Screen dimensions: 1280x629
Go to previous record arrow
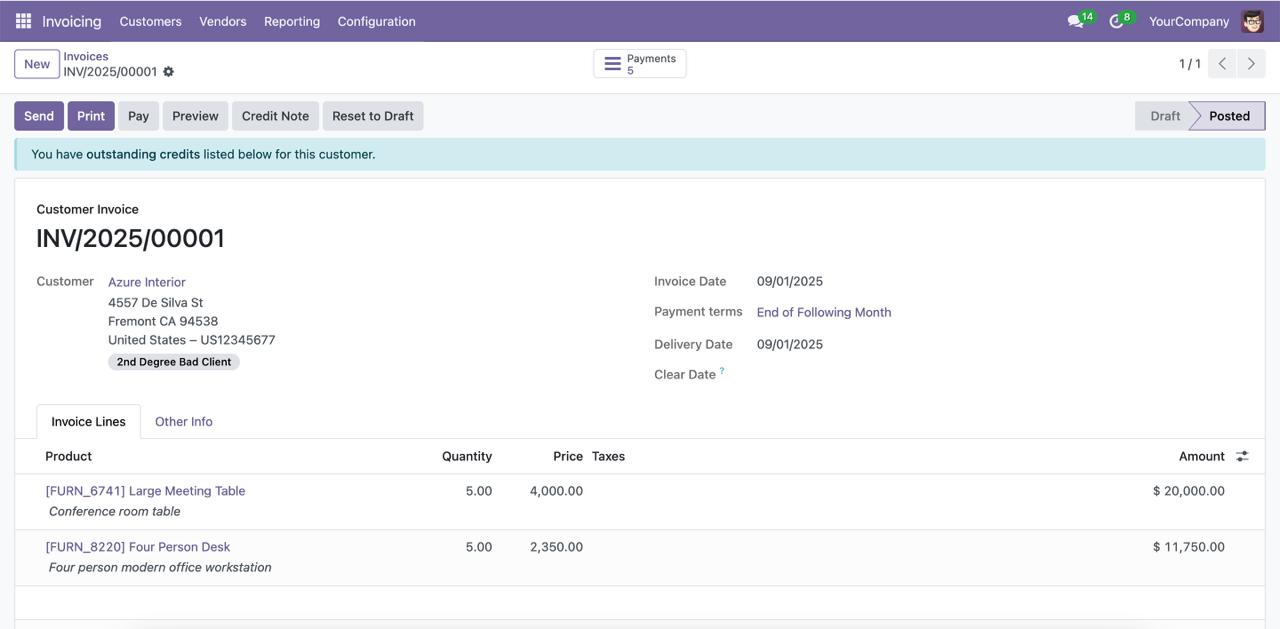[1222, 64]
